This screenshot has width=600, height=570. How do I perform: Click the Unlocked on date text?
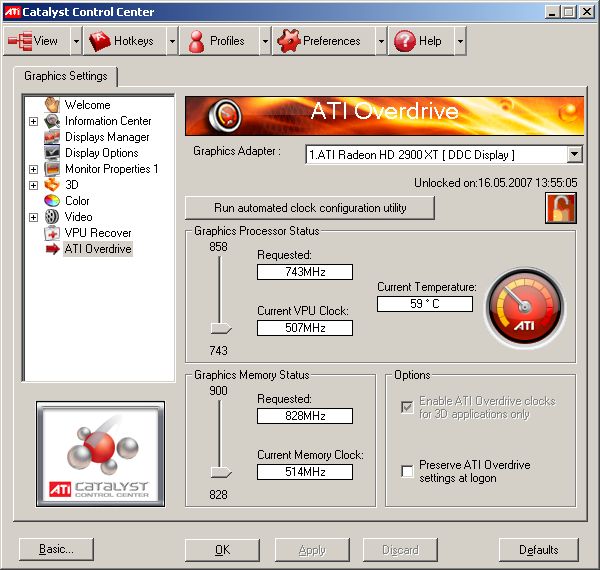tap(496, 183)
